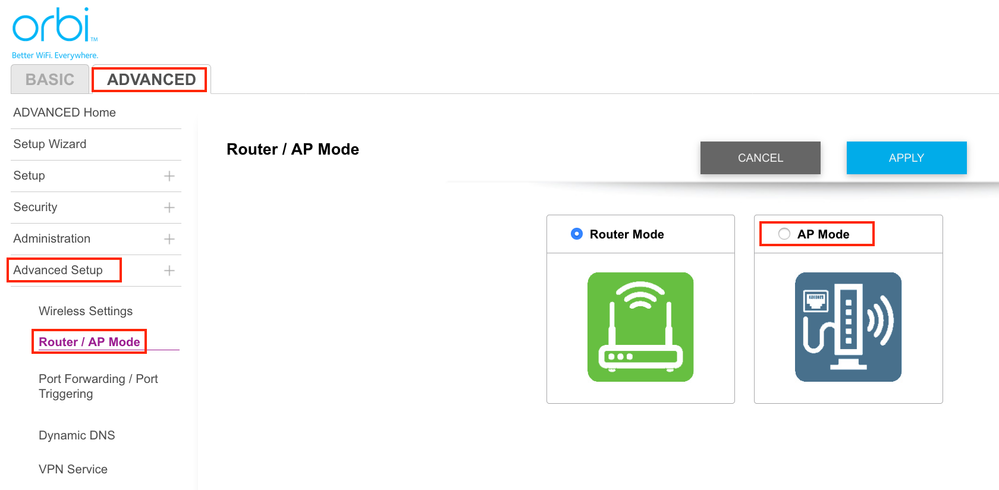The height and width of the screenshot is (490, 999).
Task: Expand the Setup menu section
Action: (x=169, y=176)
